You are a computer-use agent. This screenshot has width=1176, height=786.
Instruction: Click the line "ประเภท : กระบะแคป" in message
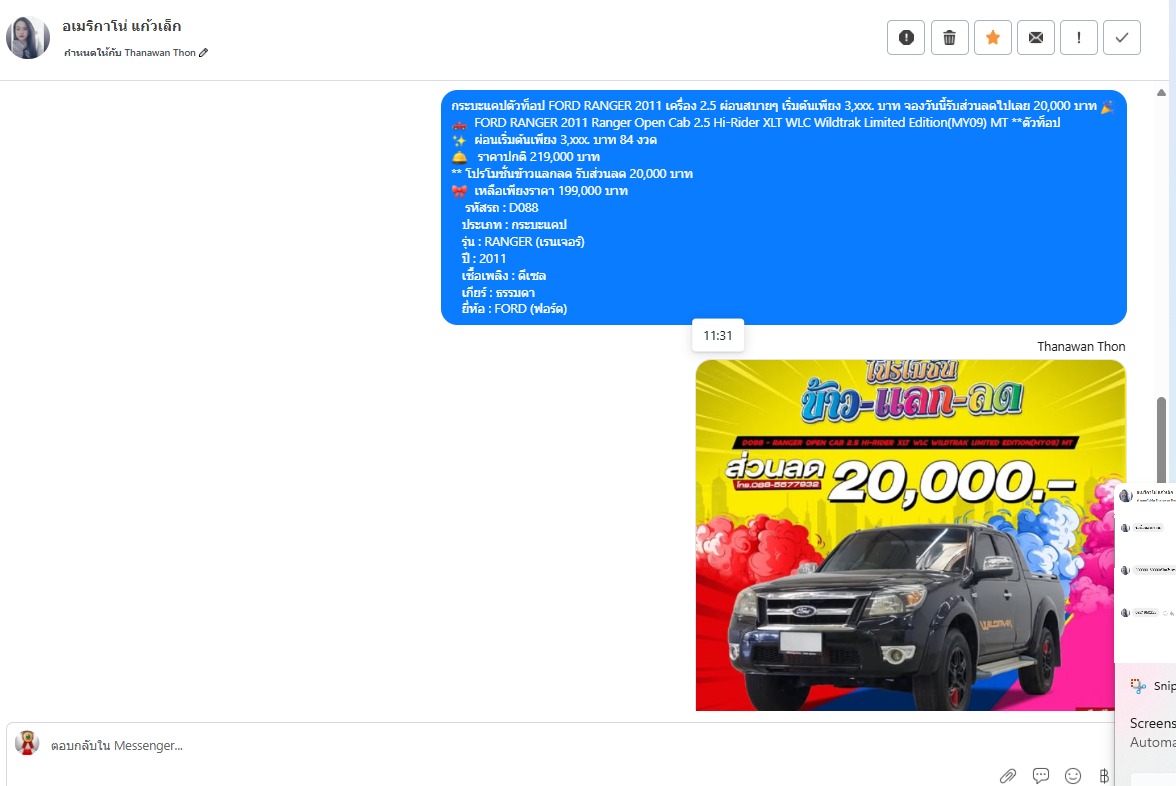(x=514, y=224)
